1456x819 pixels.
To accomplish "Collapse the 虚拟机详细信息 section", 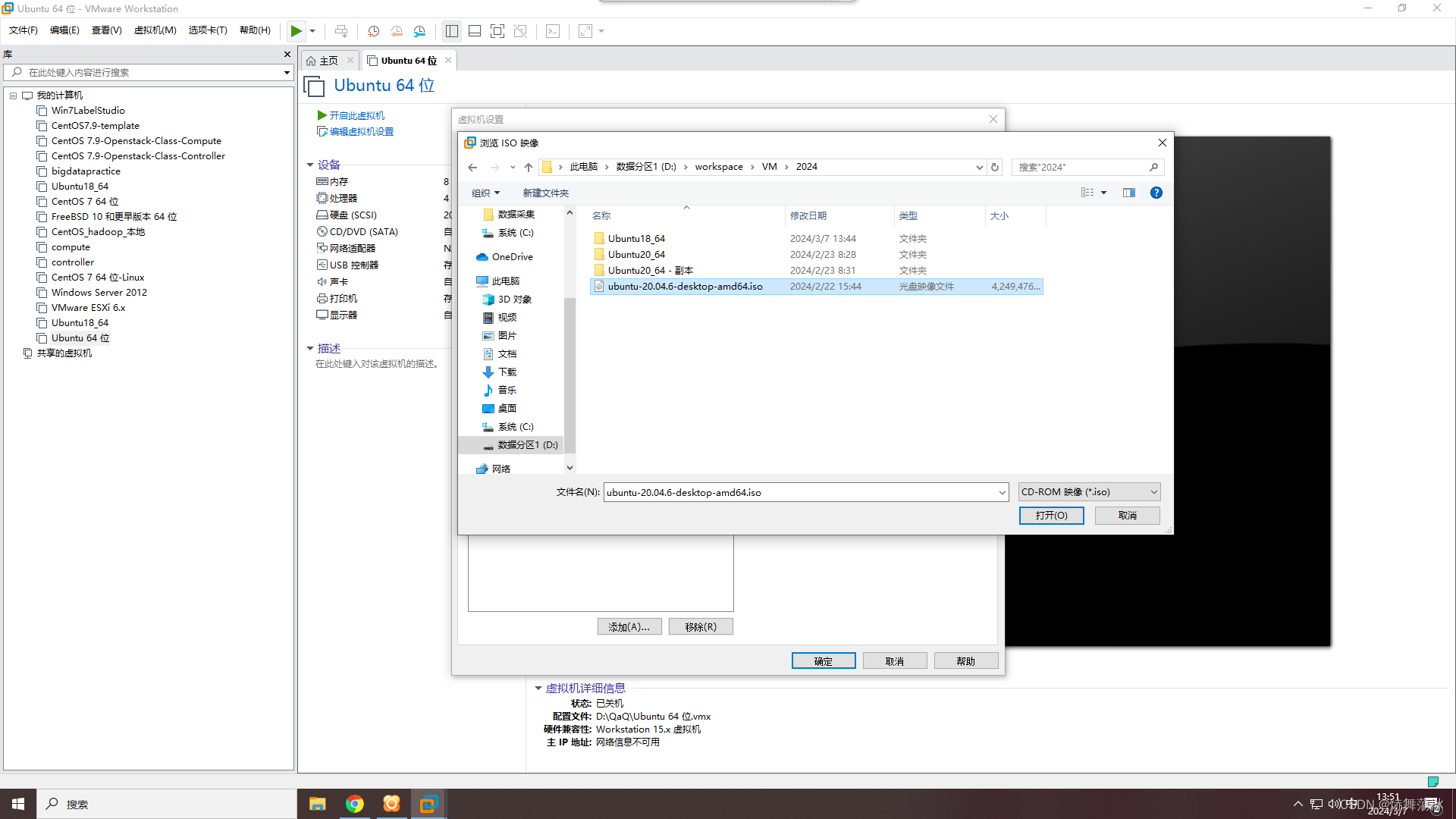I will (538, 688).
